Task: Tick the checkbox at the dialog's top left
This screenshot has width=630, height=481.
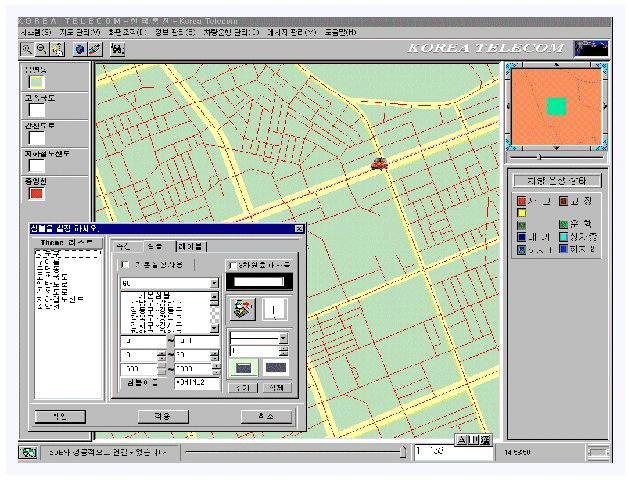Action: [x=125, y=265]
